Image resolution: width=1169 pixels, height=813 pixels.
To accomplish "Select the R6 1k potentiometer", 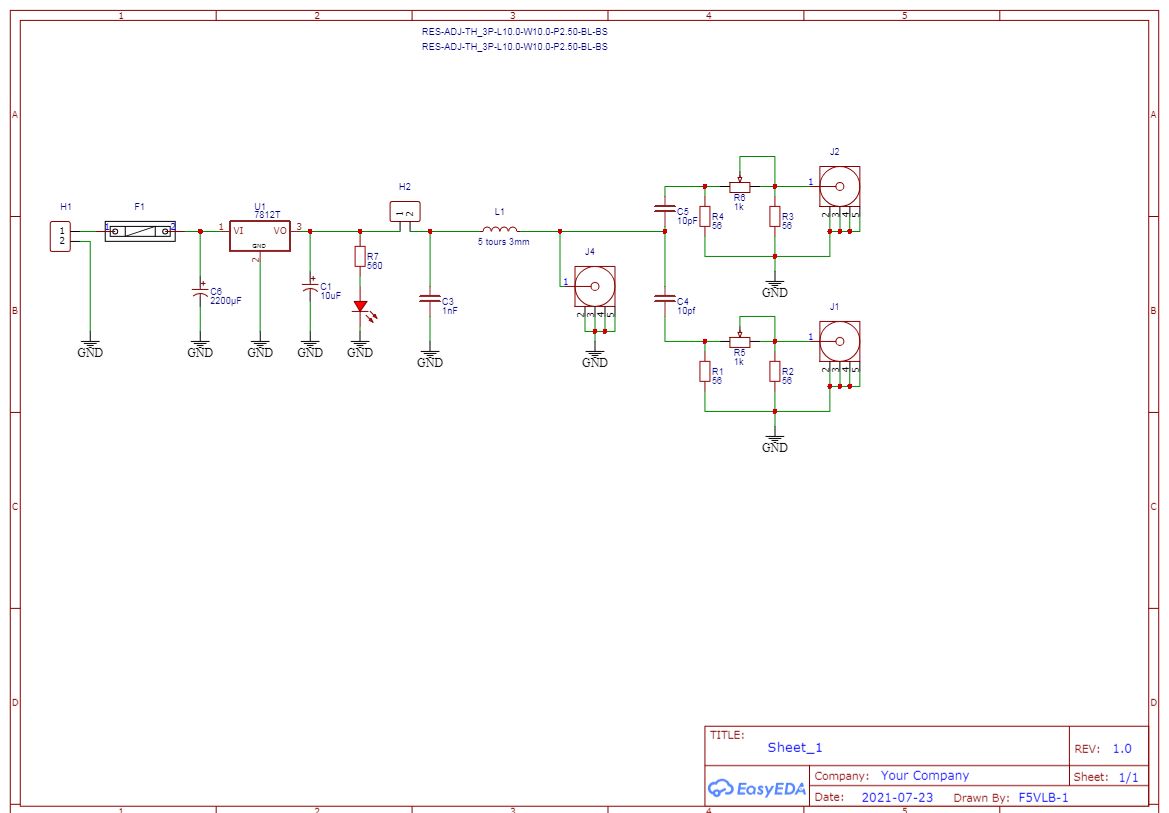I will pyautogui.click(x=740, y=186).
